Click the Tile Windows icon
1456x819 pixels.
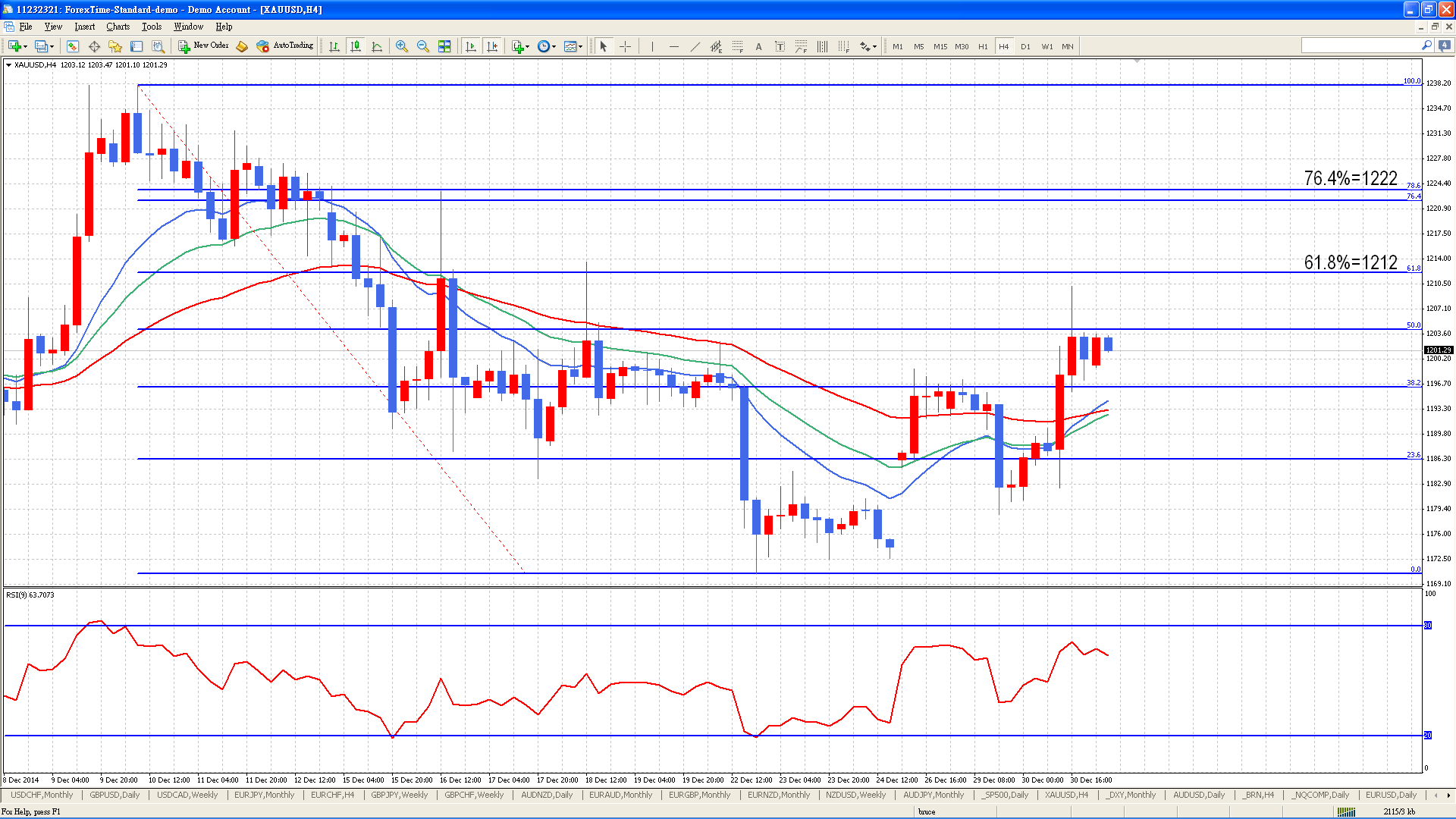coord(444,46)
